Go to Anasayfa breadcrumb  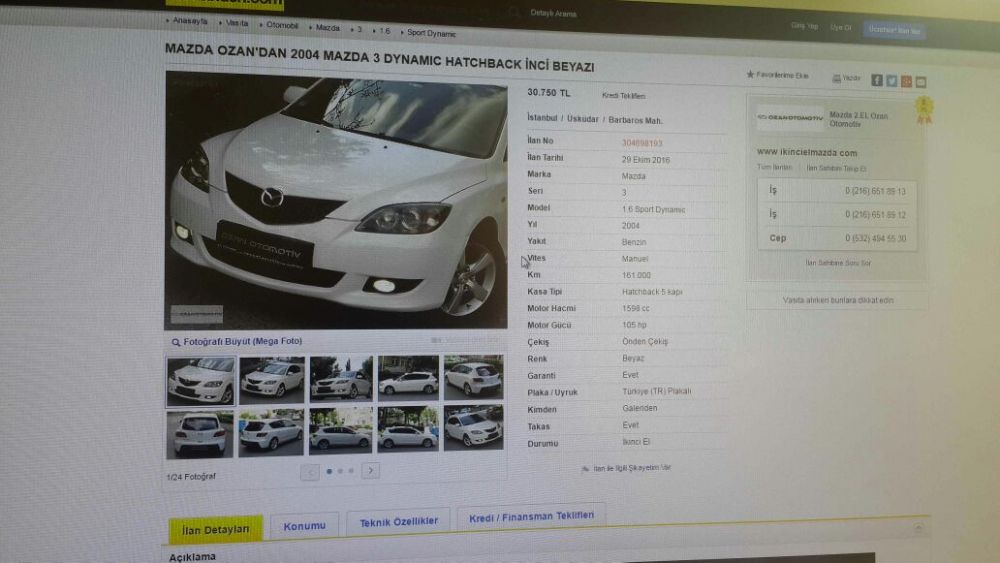click(189, 20)
